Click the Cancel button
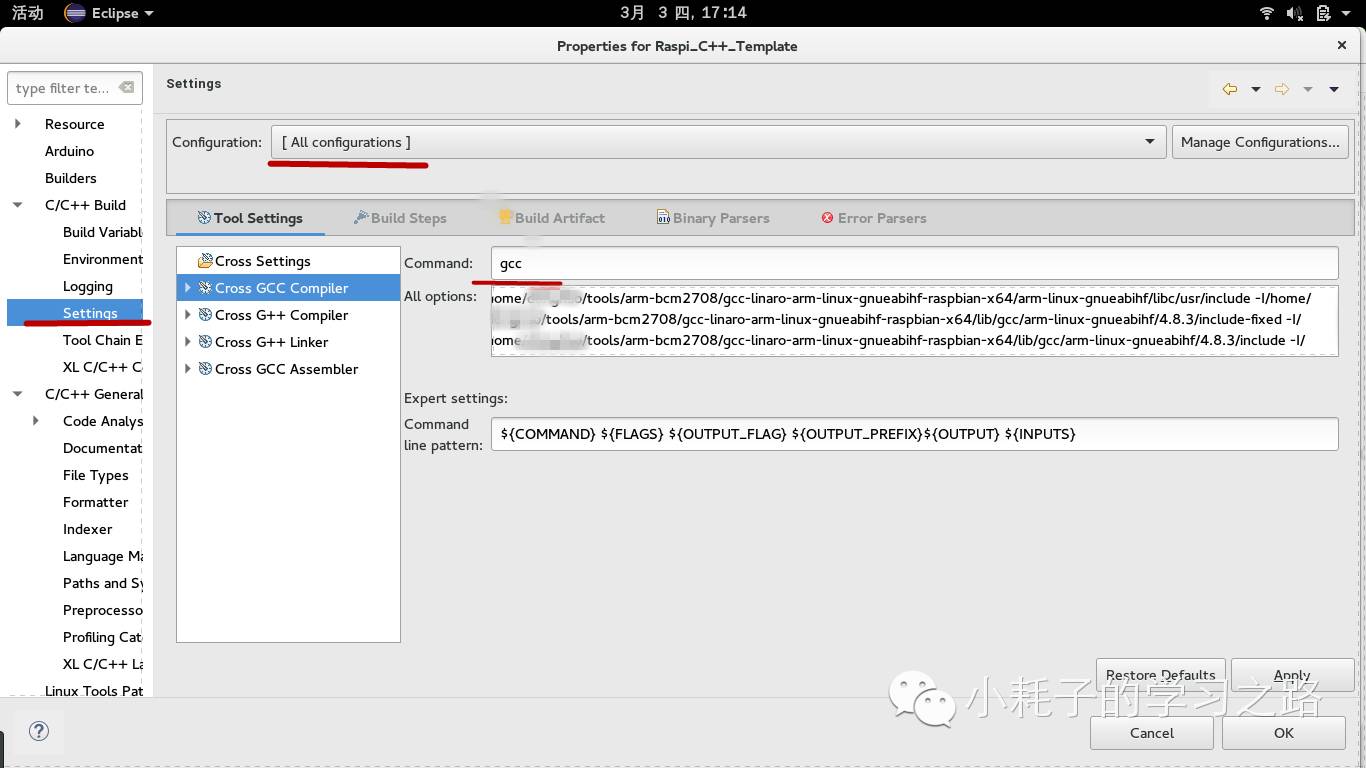The image size is (1366, 768). tap(1152, 733)
